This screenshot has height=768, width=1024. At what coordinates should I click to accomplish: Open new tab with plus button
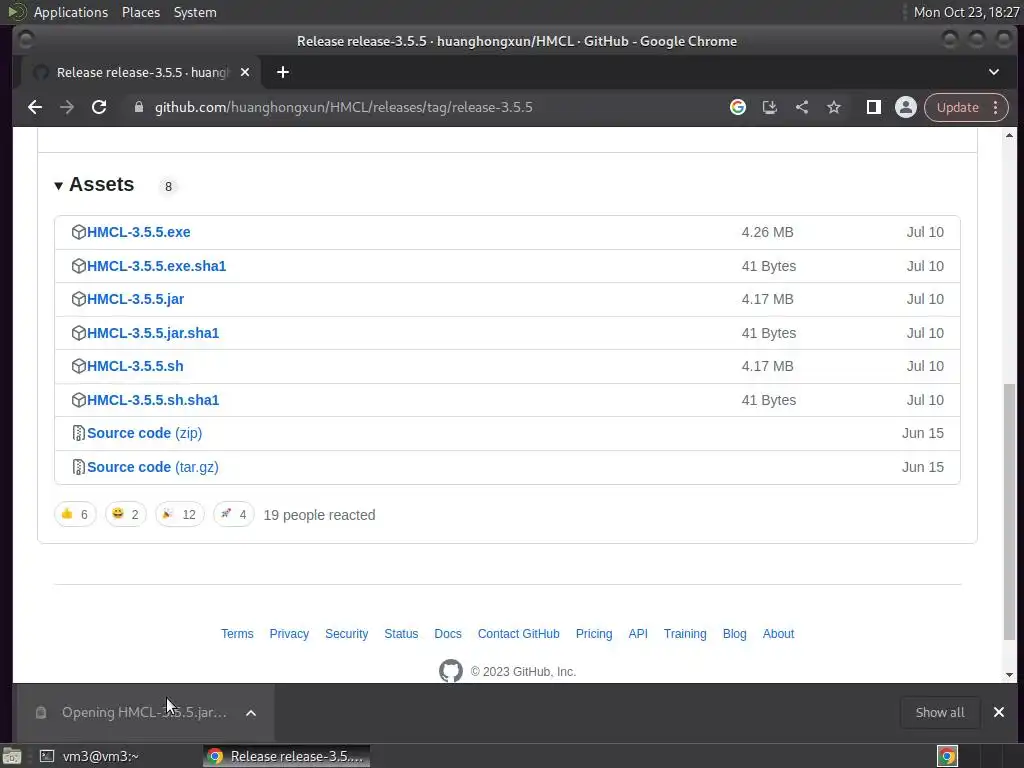[283, 72]
